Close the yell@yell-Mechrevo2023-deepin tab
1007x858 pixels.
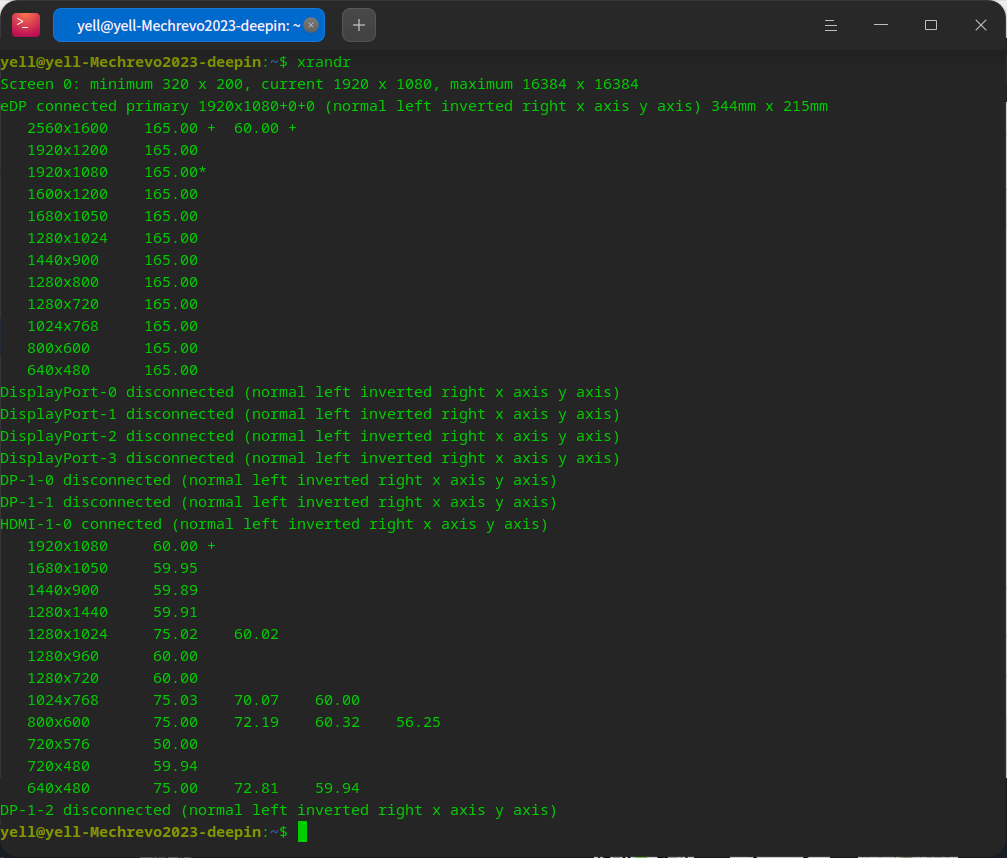coord(311,25)
